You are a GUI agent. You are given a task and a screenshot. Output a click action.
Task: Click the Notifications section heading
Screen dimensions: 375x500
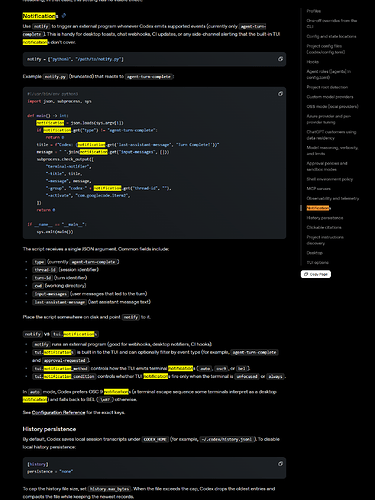[40, 16]
